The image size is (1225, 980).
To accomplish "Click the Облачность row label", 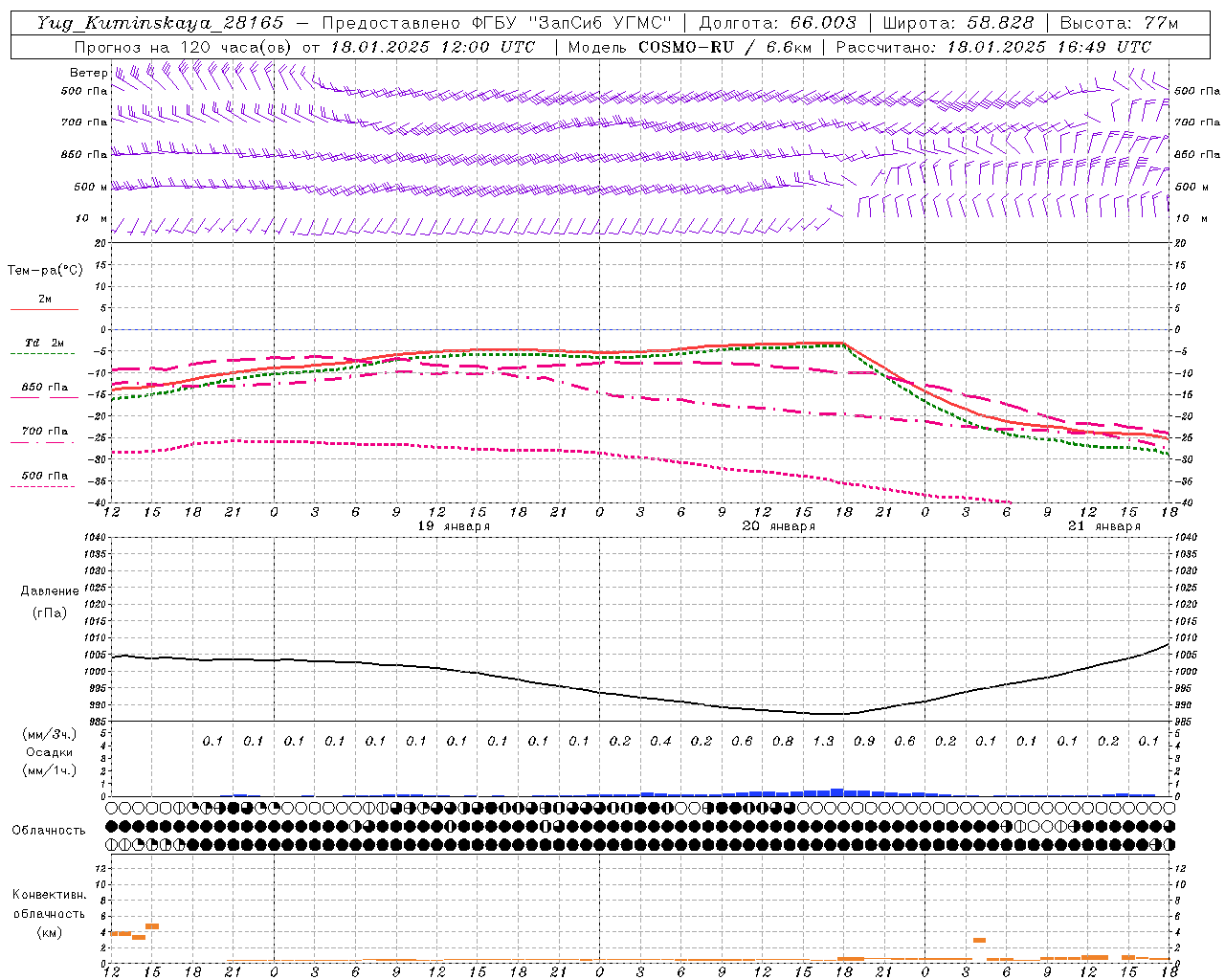I will click(49, 830).
